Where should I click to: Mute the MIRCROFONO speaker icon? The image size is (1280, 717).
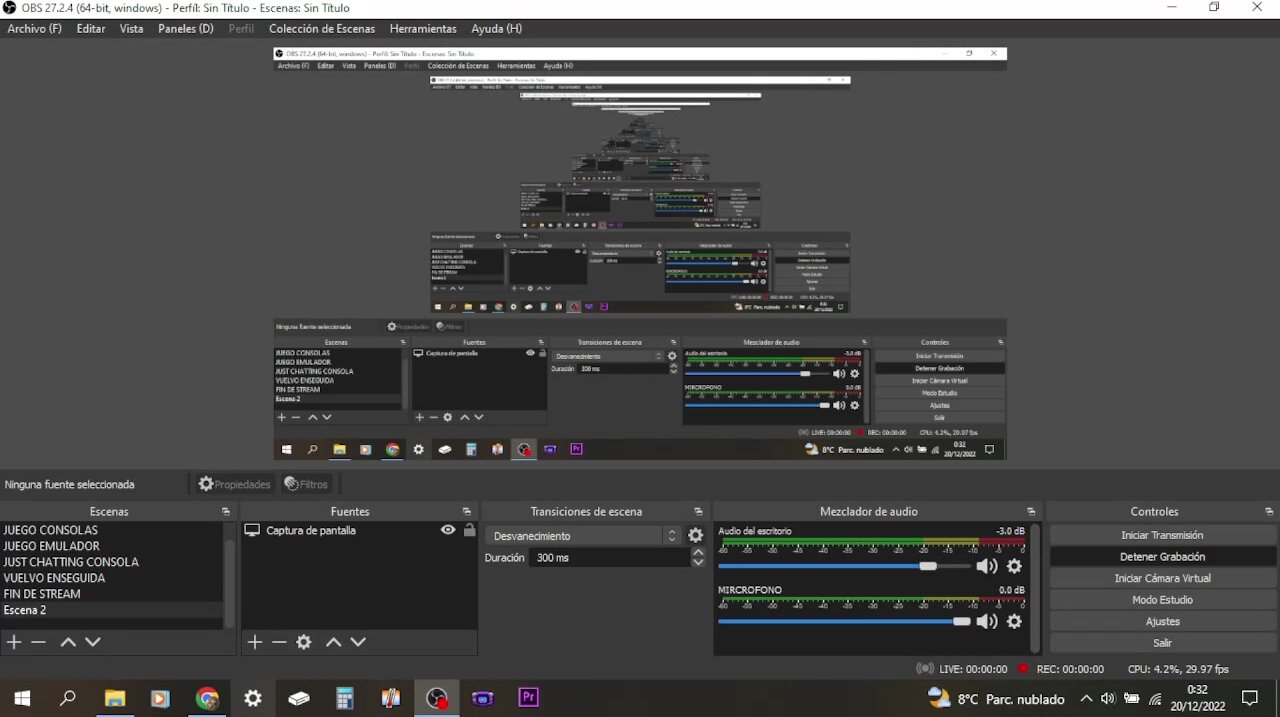987,621
